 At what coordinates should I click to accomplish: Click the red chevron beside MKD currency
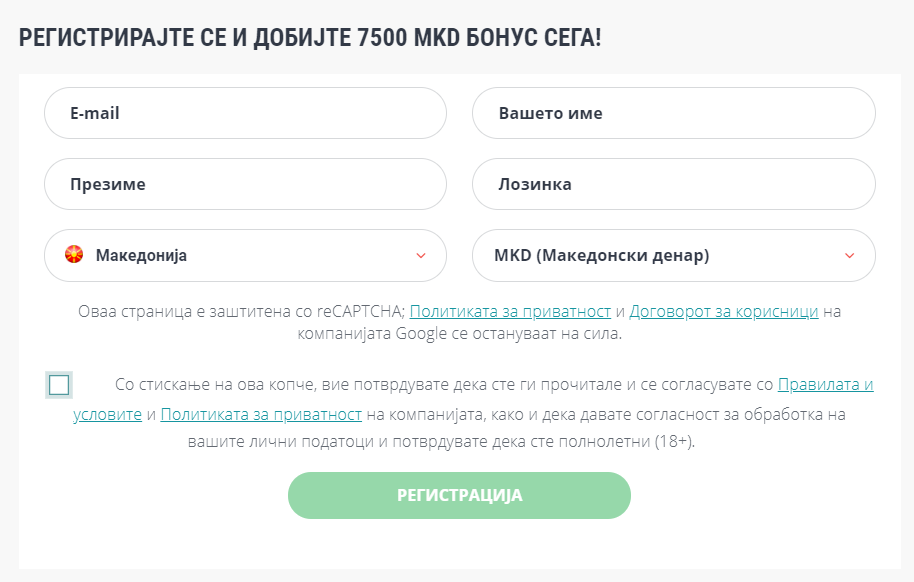tap(850, 256)
